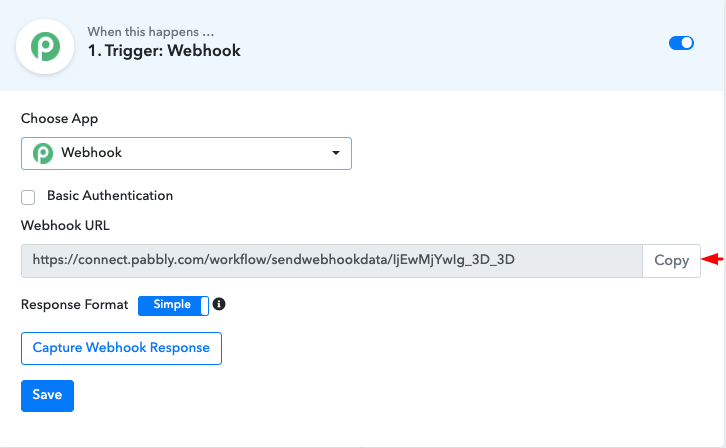Click the 'Response Format' label
The image size is (726, 448).
[75, 305]
